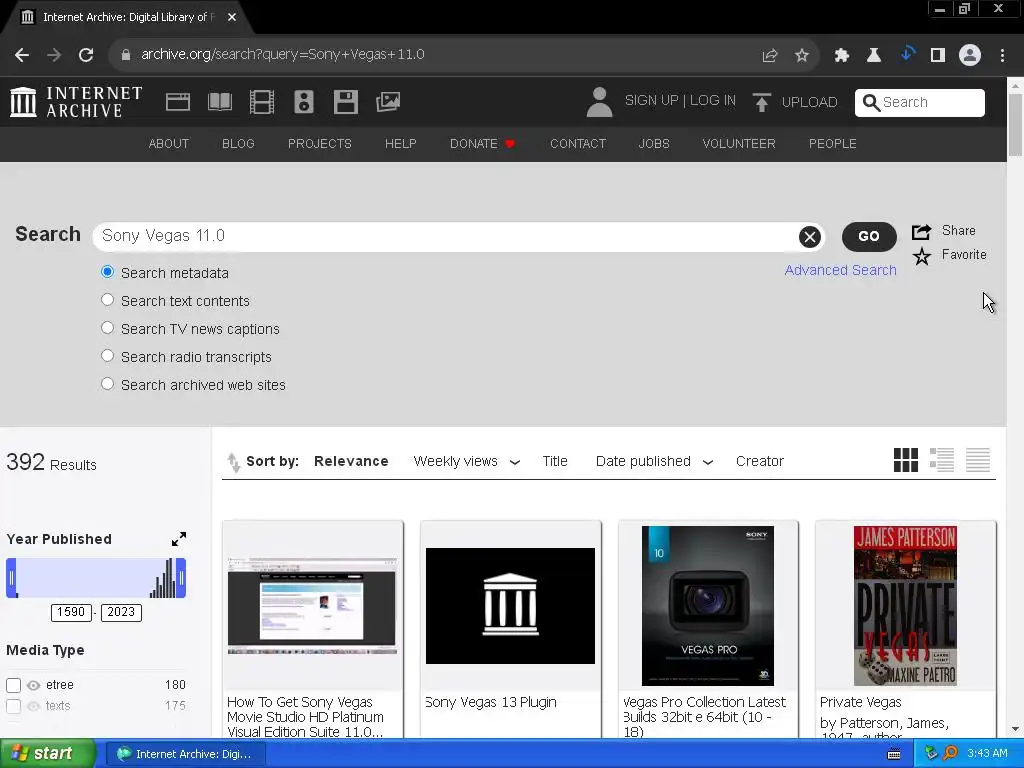The image size is (1024, 768).
Task: Open the BLOG menu item
Action: tap(238, 144)
